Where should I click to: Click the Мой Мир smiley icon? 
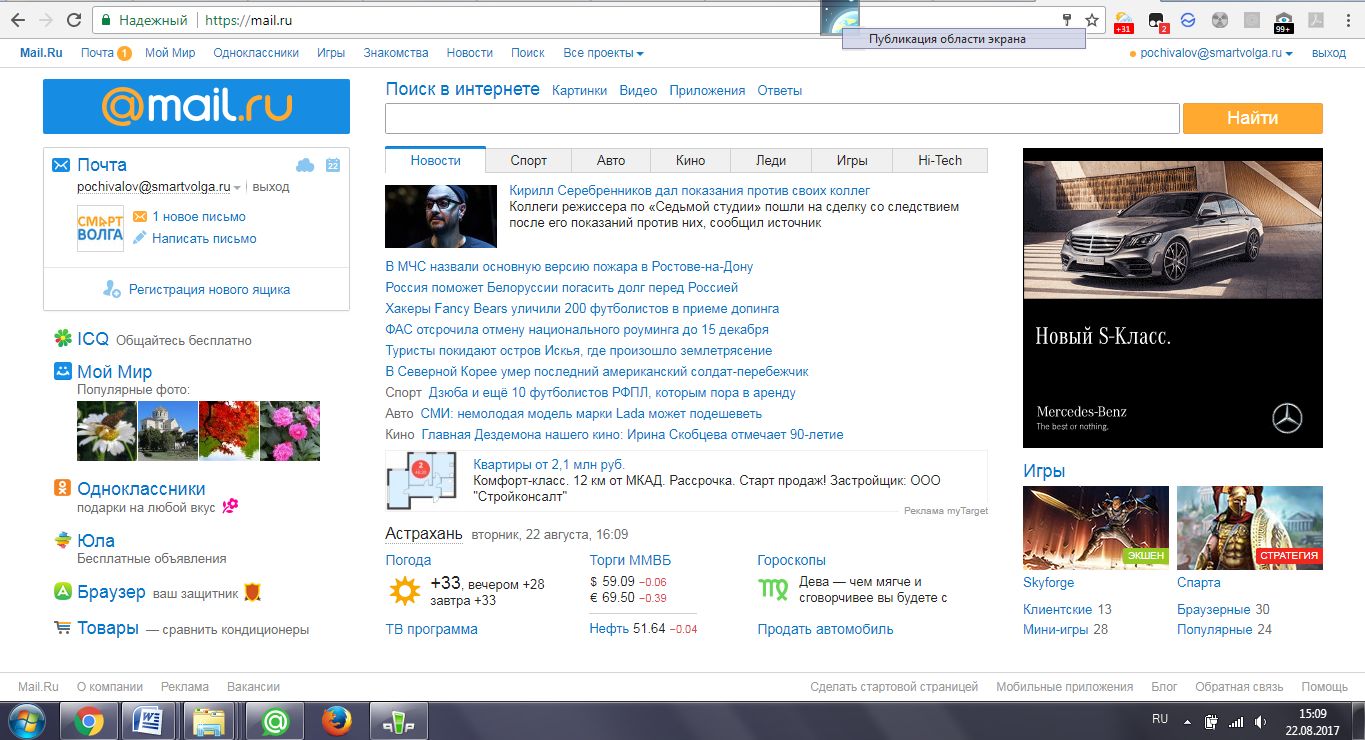tap(62, 372)
